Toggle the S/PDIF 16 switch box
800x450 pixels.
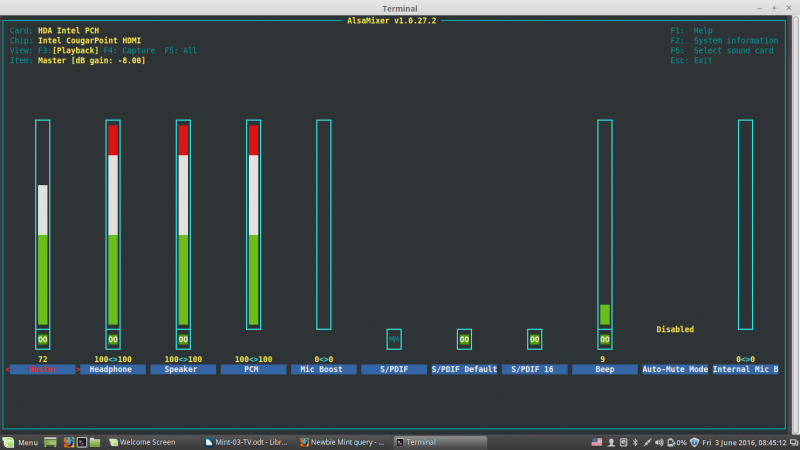click(534, 339)
